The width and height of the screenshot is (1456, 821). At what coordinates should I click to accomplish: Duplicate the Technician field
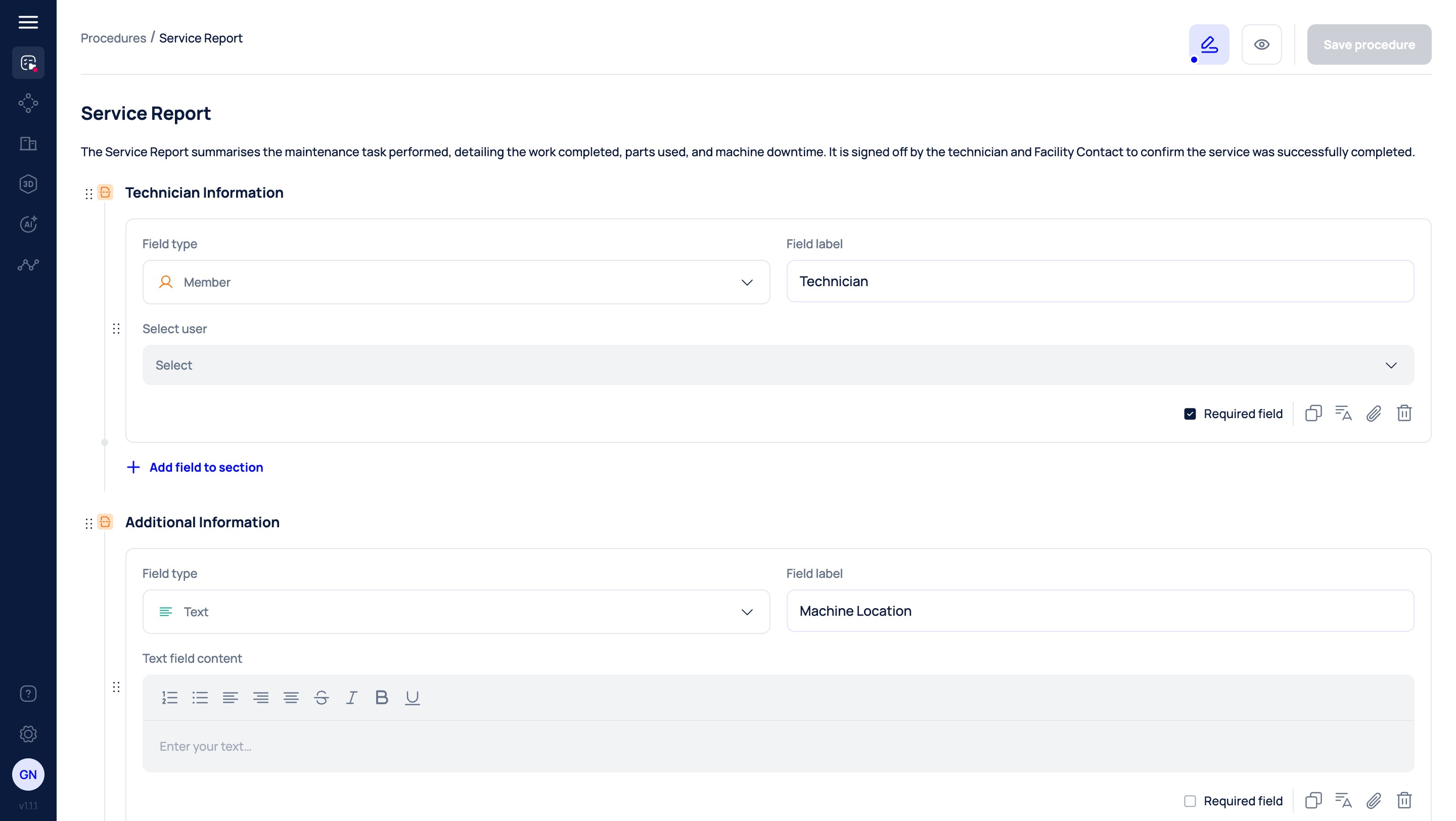coord(1313,414)
